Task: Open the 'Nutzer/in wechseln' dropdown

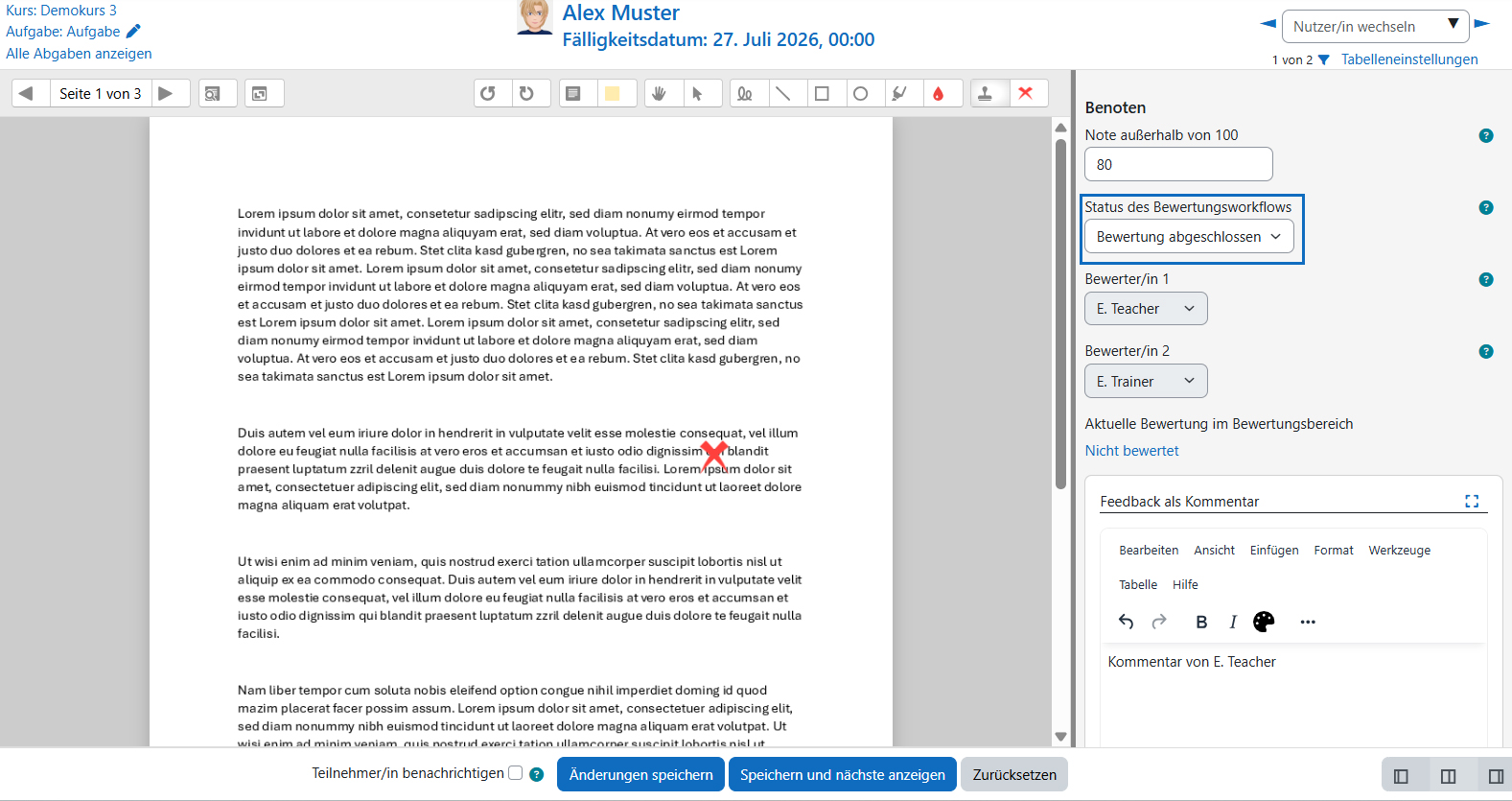Action: (x=1375, y=26)
